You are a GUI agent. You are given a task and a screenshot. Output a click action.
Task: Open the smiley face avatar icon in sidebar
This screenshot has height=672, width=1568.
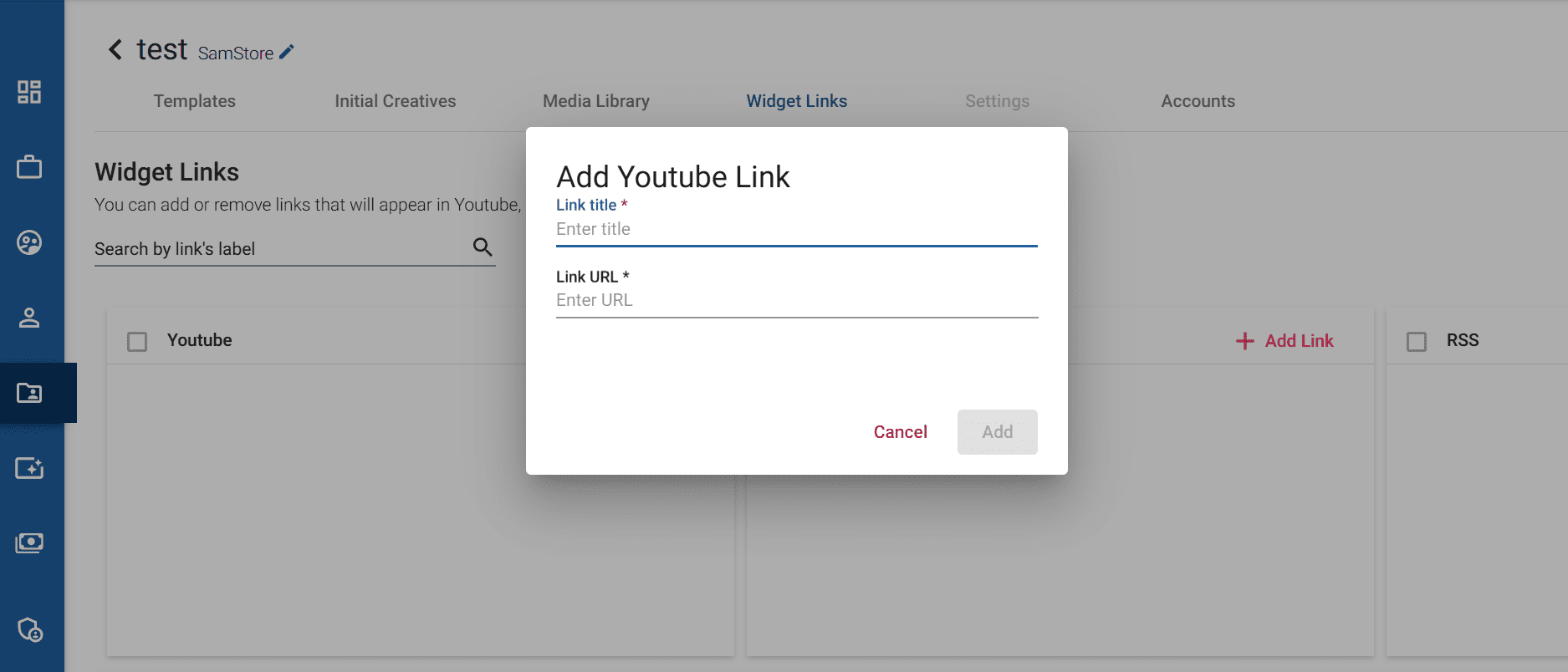point(31,242)
